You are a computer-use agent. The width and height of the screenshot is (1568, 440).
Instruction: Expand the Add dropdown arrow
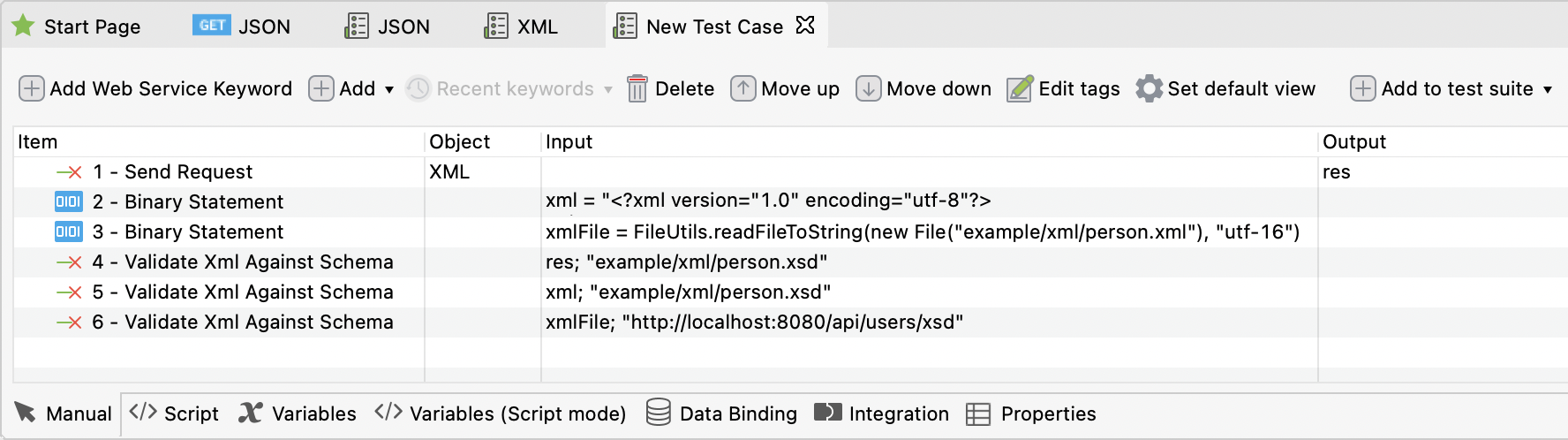[389, 89]
